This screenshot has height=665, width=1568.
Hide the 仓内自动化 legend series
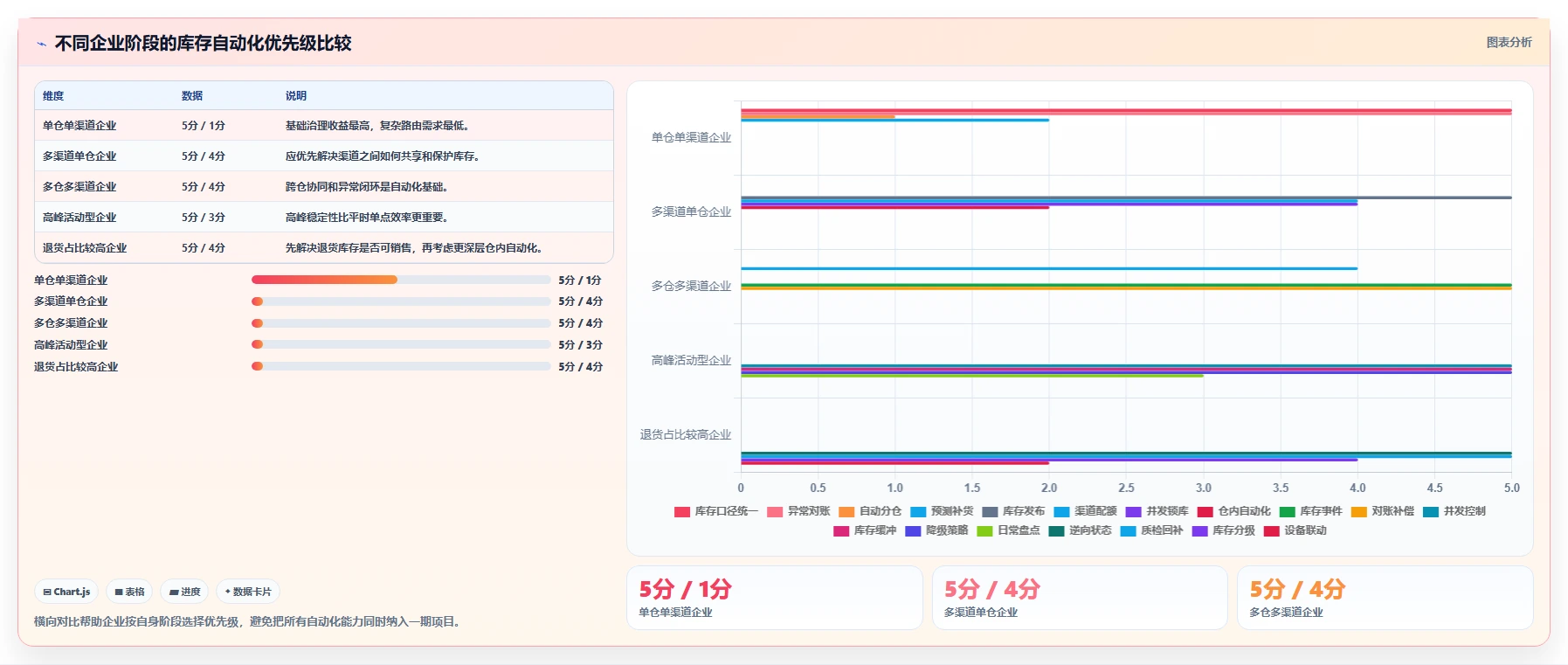click(1233, 511)
